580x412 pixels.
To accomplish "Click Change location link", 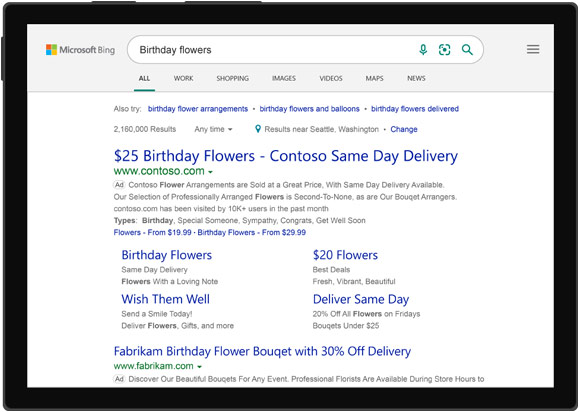I will click(x=404, y=129).
